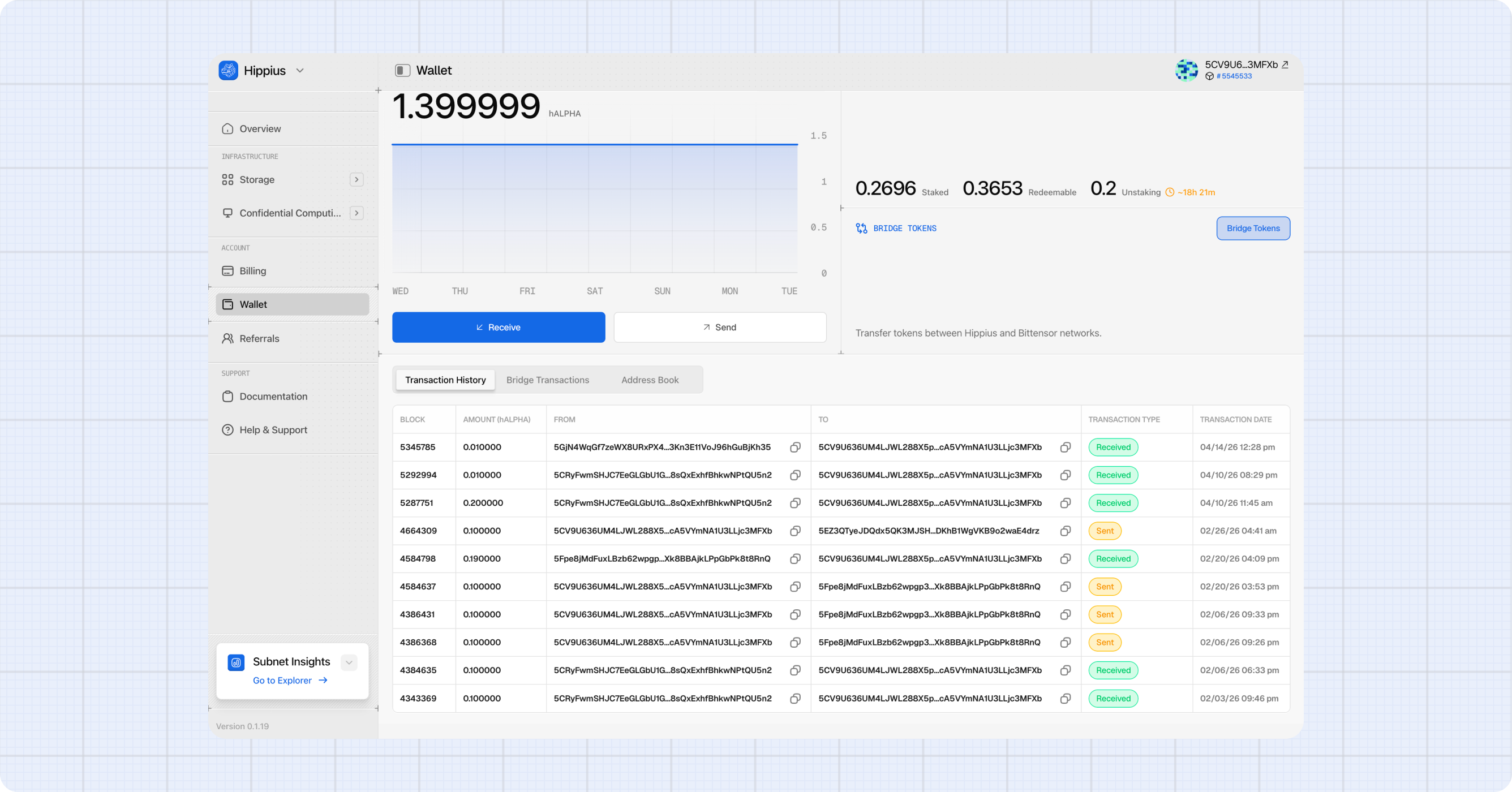Copy To address in block 4664309 row
The width and height of the screenshot is (1512, 792).
1066,531
